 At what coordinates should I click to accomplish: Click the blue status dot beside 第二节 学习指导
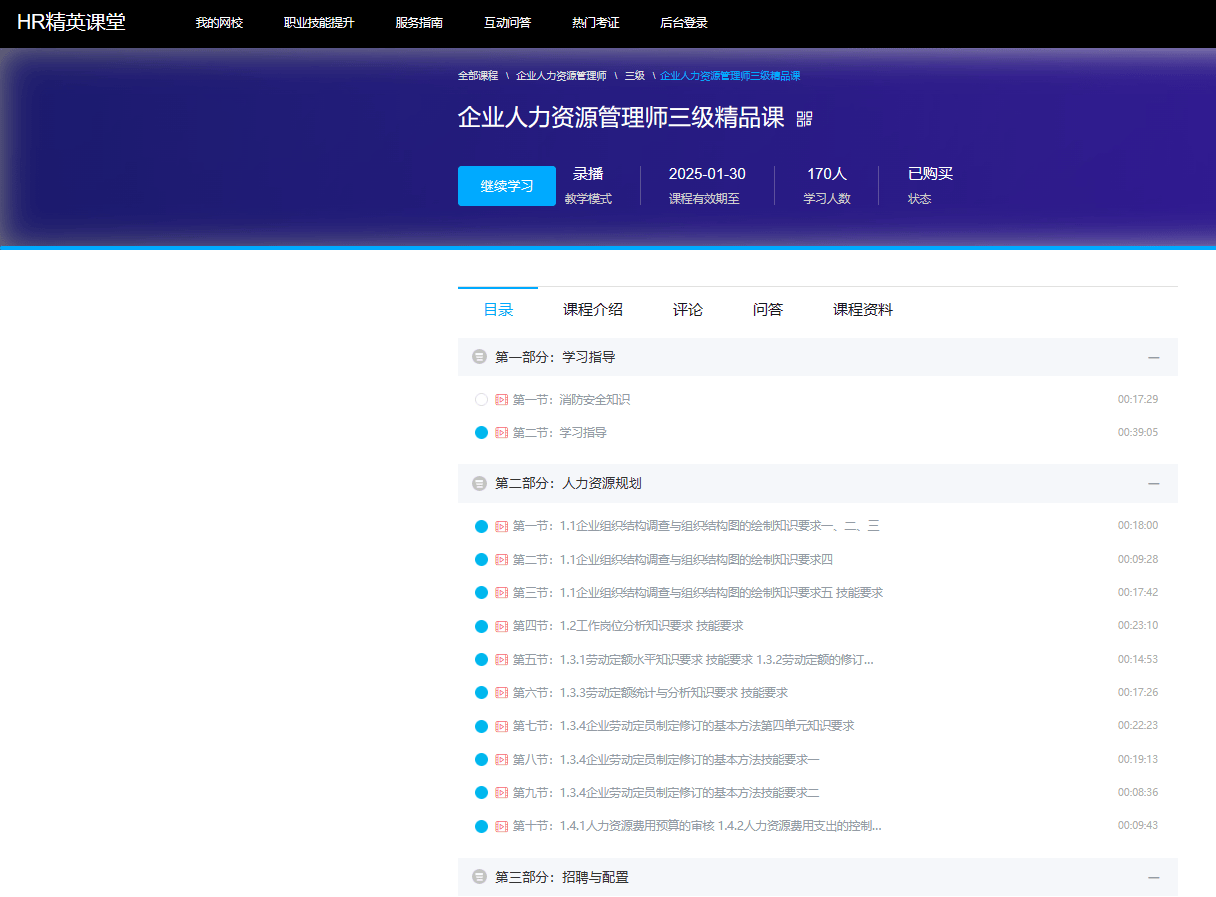481,432
